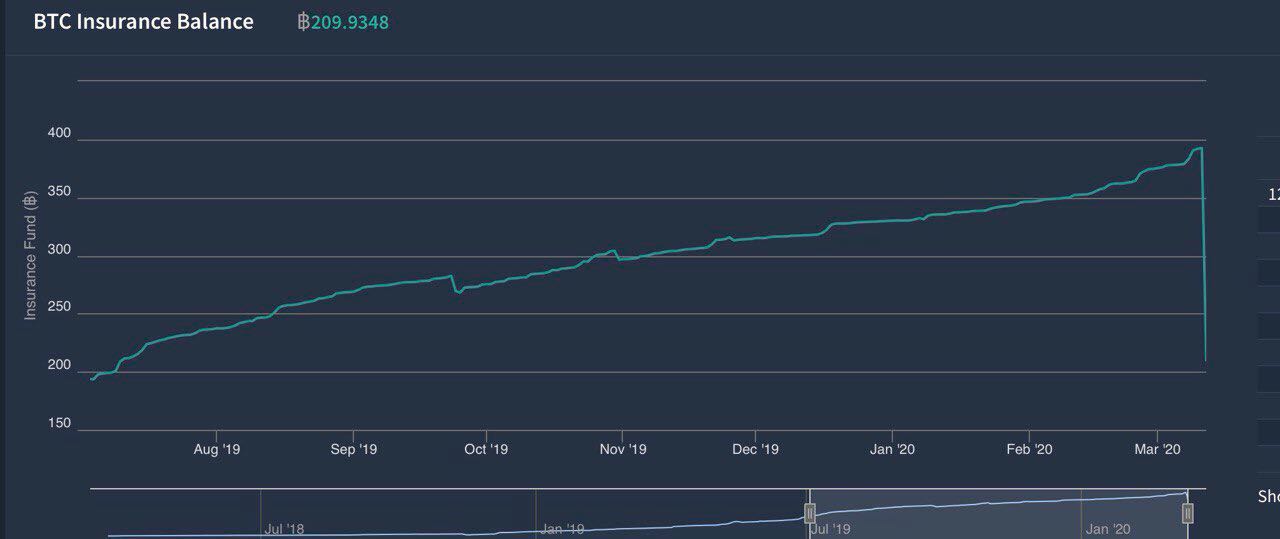Click the Nov '19 x-axis label

623,450
